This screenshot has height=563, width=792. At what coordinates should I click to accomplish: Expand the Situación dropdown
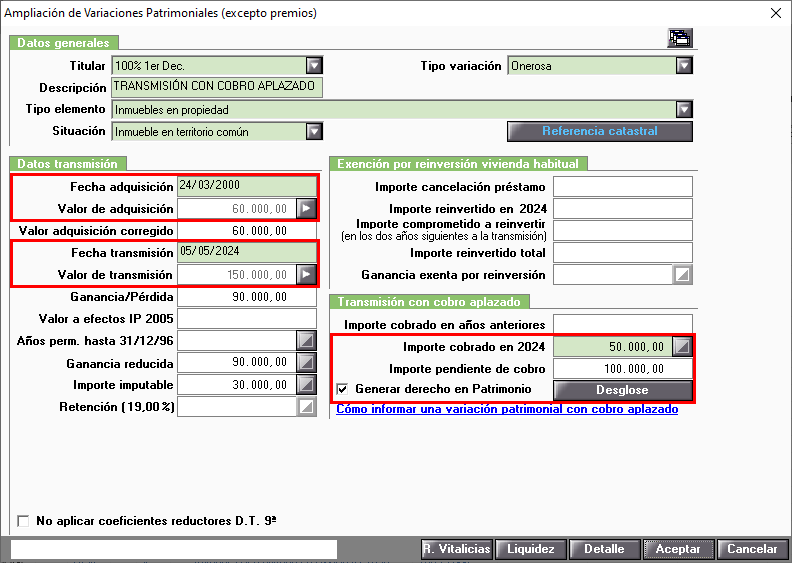[x=314, y=132]
